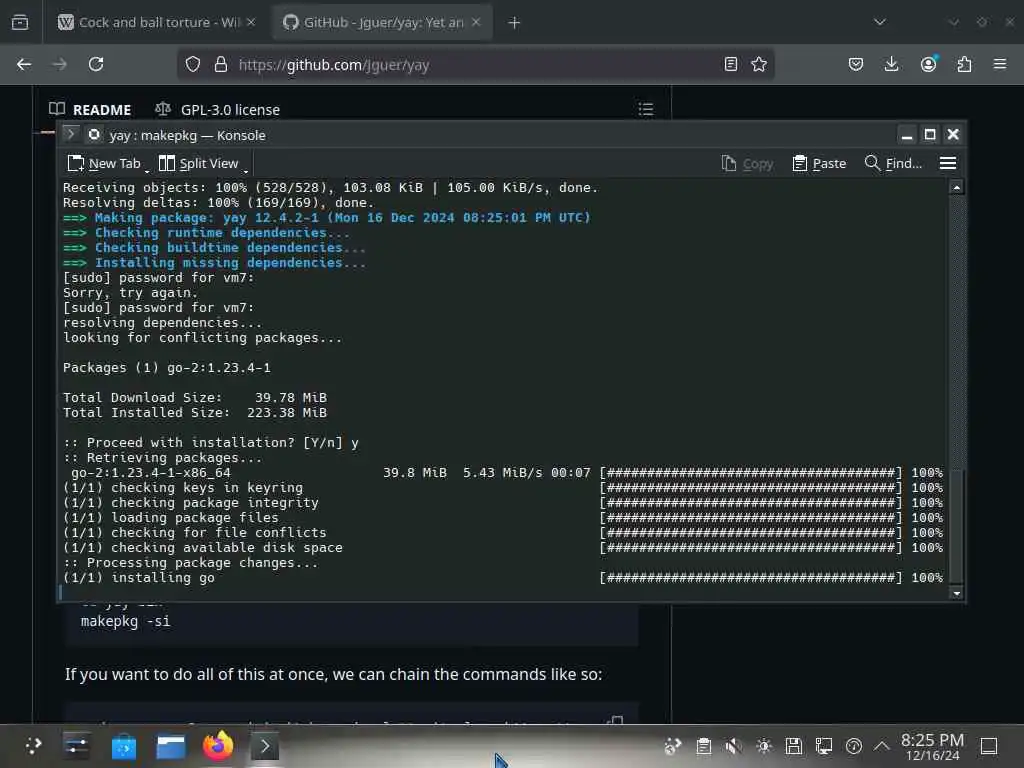This screenshot has height=768, width=1024.
Task: Show site security padlock details
Action: (221, 64)
